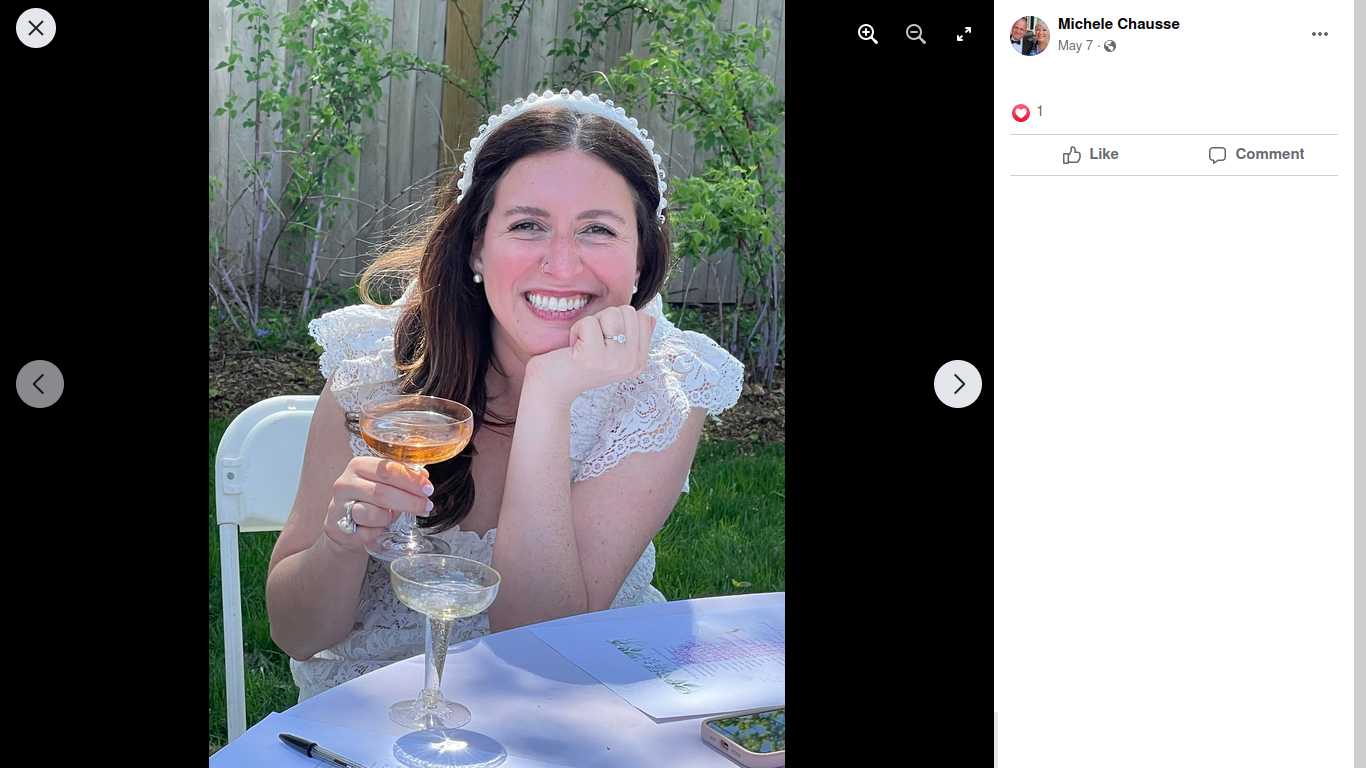1366x768 pixels.
Task: Check the public audience globe icon
Action: pos(1110,46)
